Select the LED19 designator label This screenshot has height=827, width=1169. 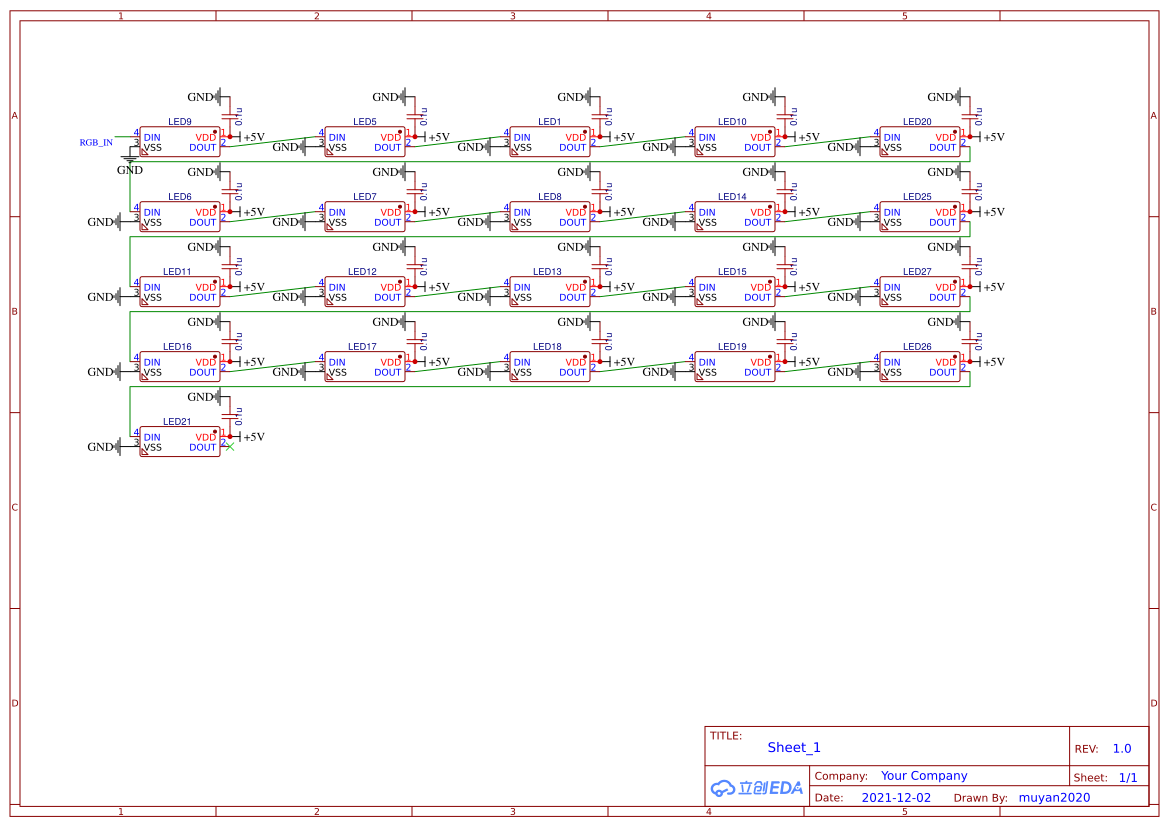732,347
